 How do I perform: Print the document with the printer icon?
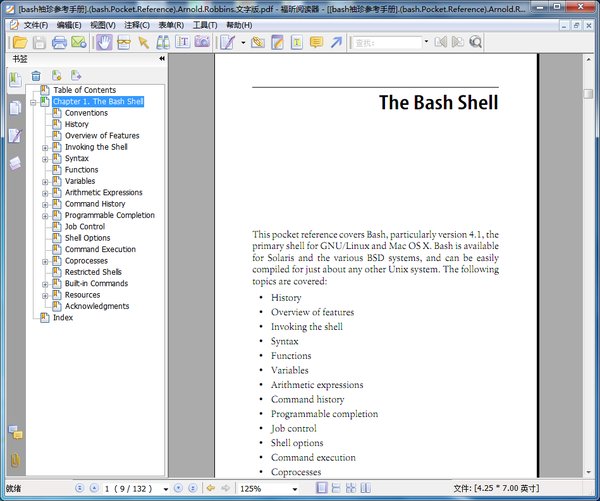coord(59,42)
